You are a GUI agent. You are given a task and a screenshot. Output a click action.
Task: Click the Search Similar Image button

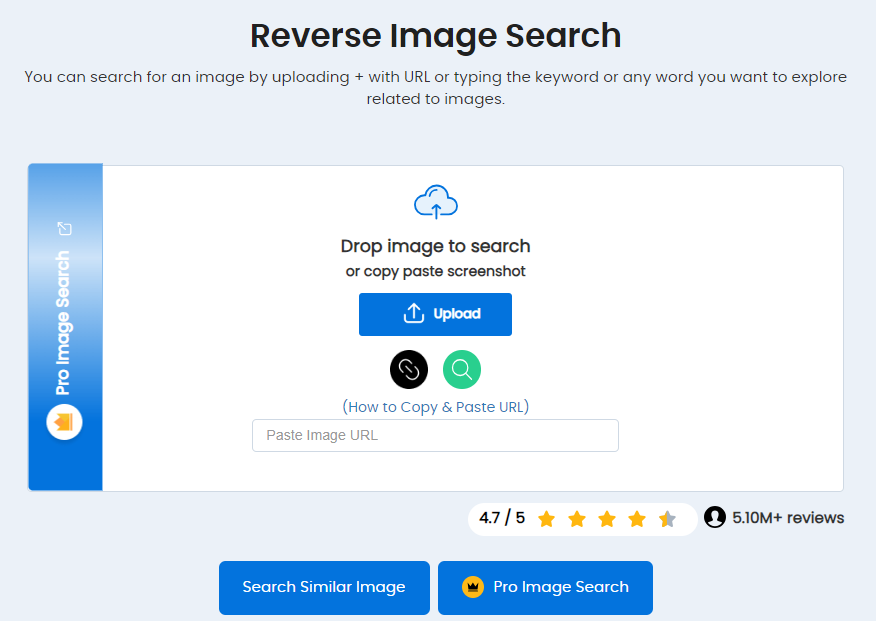[x=324, y=587]
